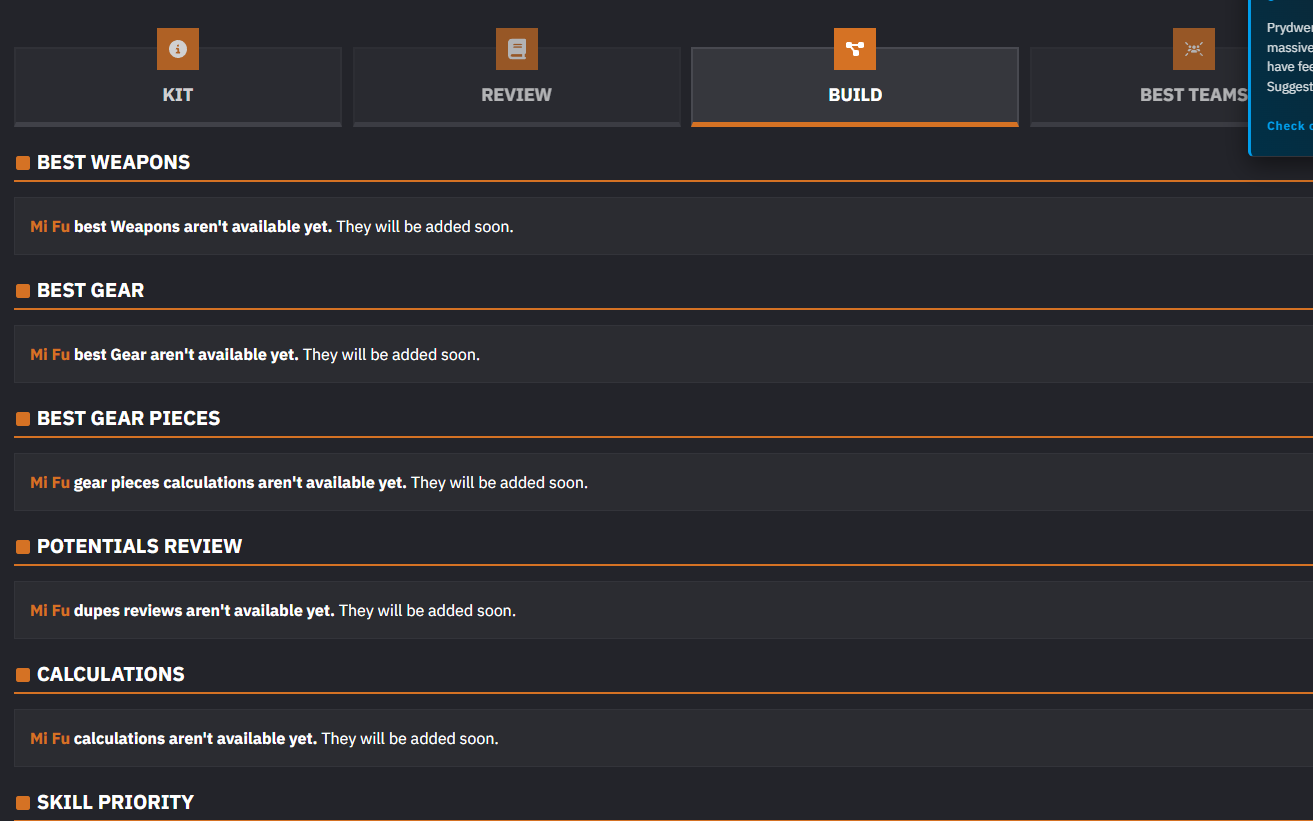1313x821 pixels.
Task: Select the BUILD tab
Action: point(855,87)
